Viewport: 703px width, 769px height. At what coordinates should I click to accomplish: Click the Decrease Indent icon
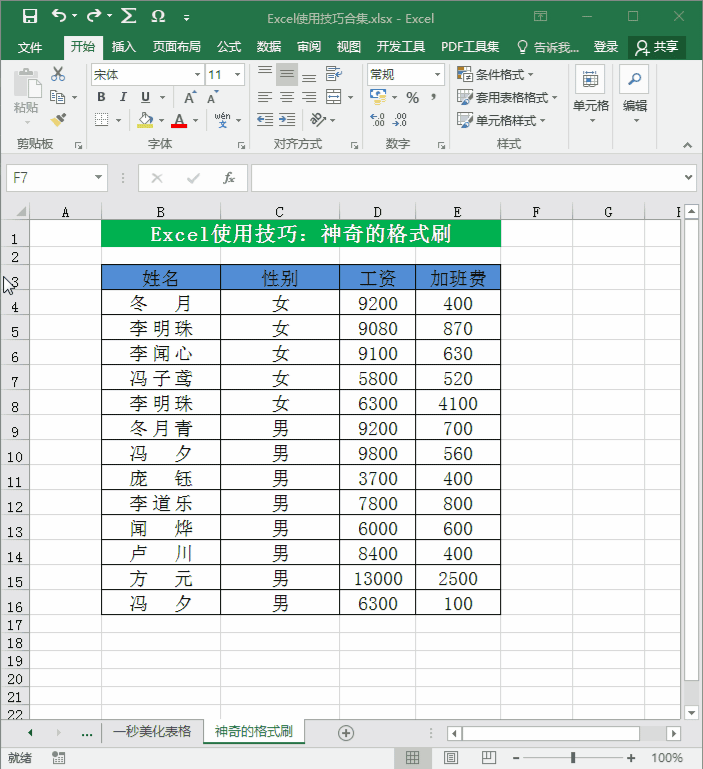click(x=265, y=119)
